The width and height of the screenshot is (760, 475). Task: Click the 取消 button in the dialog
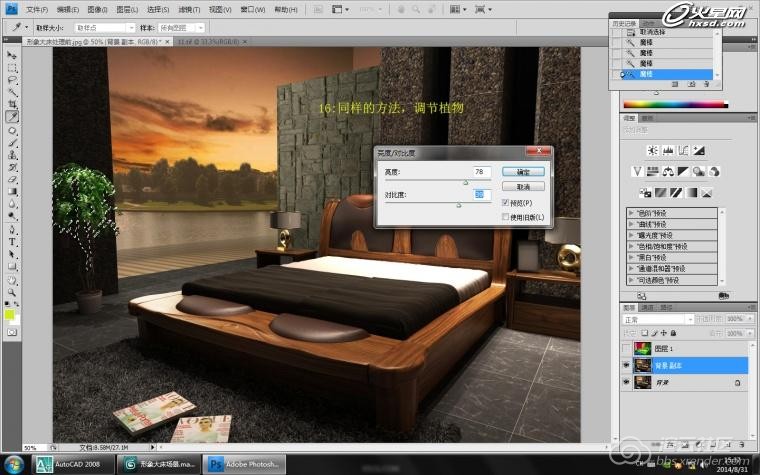(x=523, y=187)
